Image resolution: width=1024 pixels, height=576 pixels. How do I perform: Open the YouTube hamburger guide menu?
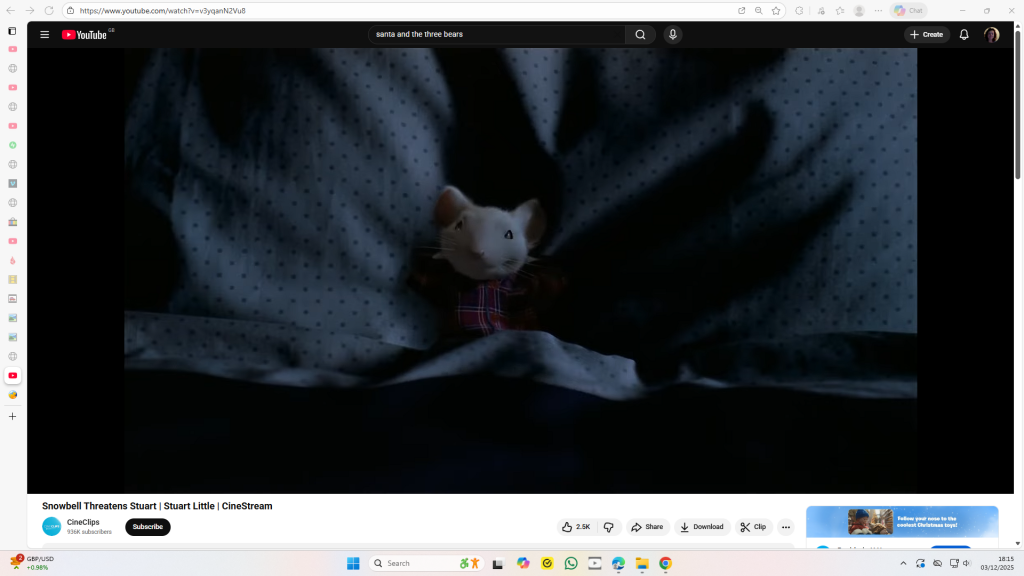pyautogui.click(x=44, y=34)
